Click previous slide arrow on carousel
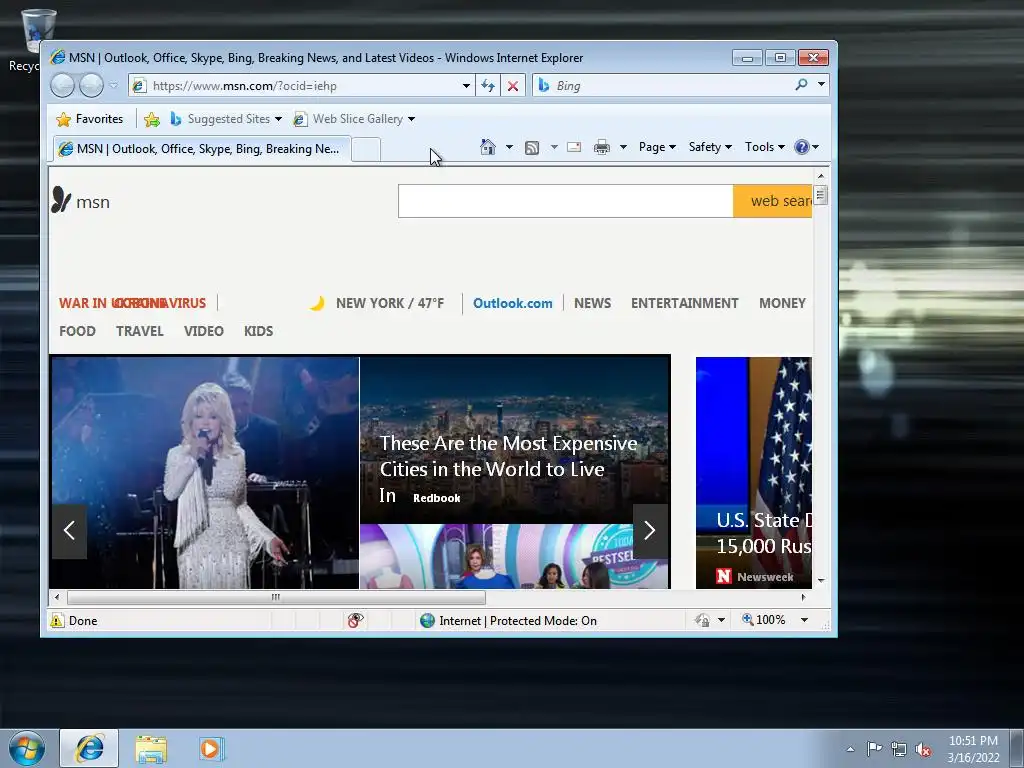1024x768 pixels. (69, 531)
